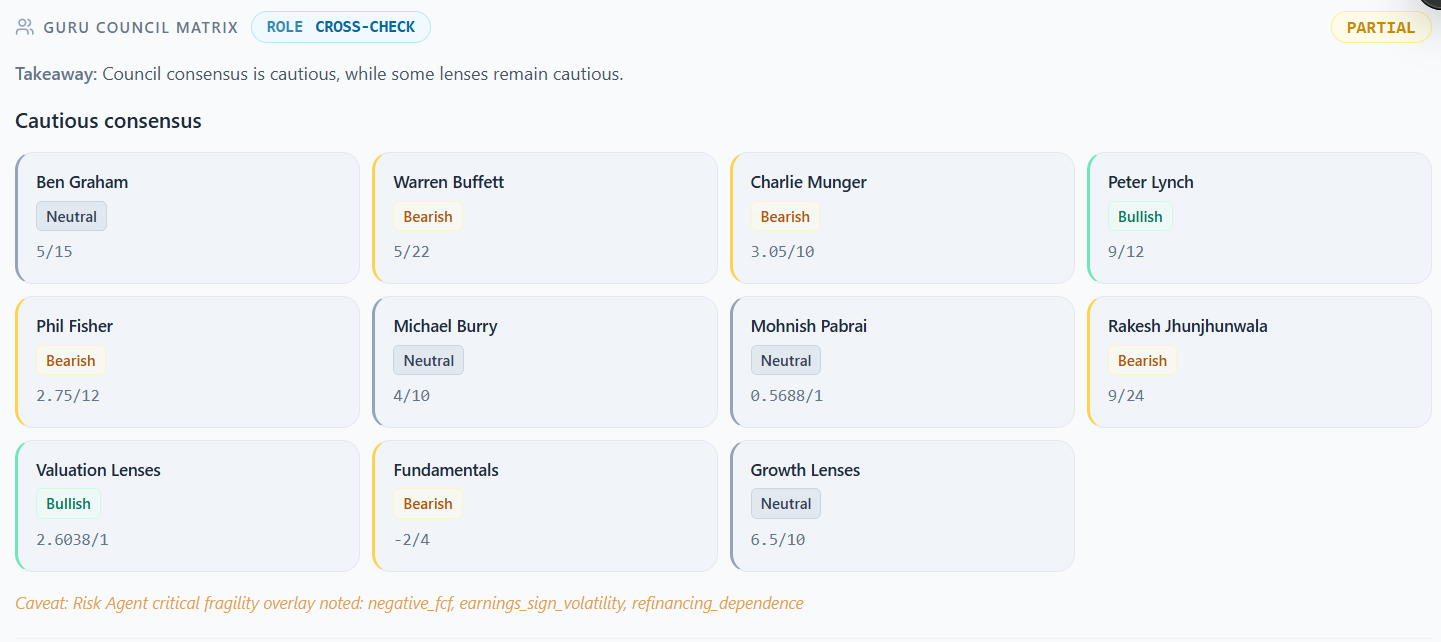The height and width of the screenshot is (642, 1441).
Task: Click Charlie Munger's Bearish tag
Action: point(785,217)
